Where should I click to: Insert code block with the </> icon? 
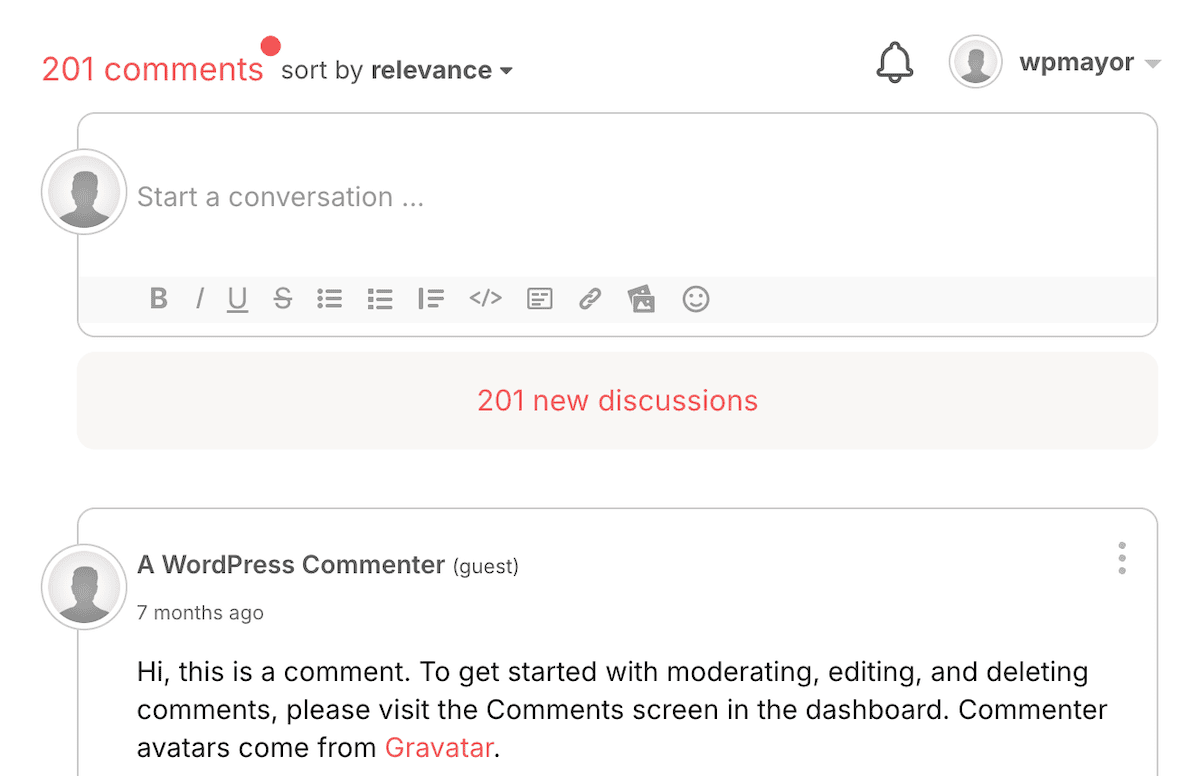[x=485, y=297]
